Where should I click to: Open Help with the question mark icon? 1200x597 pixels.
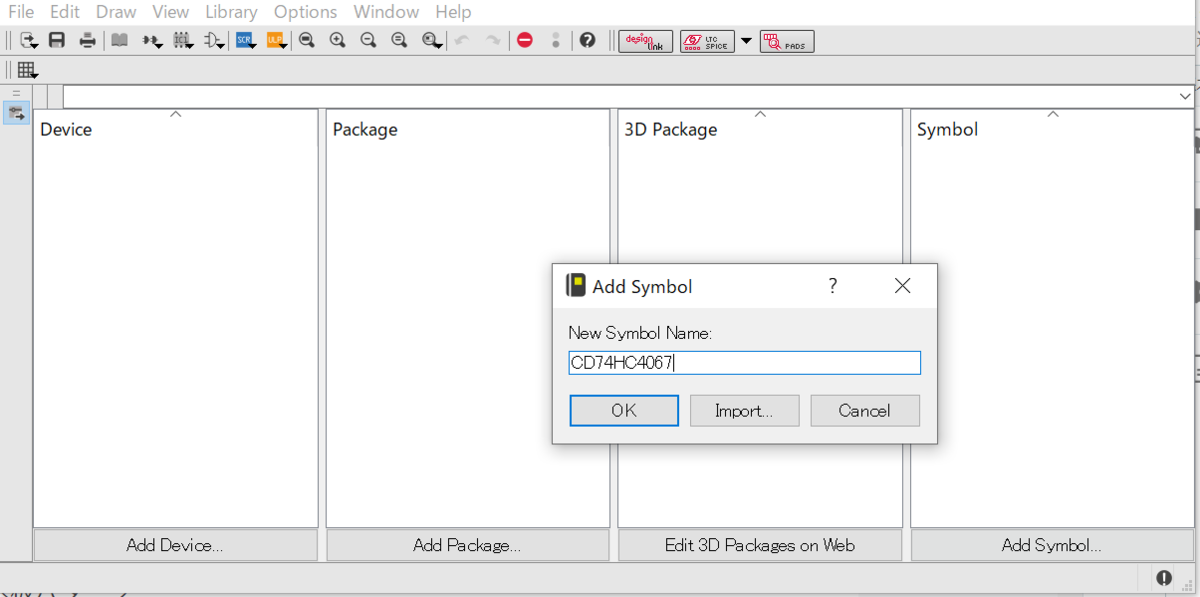coord(588,41)
